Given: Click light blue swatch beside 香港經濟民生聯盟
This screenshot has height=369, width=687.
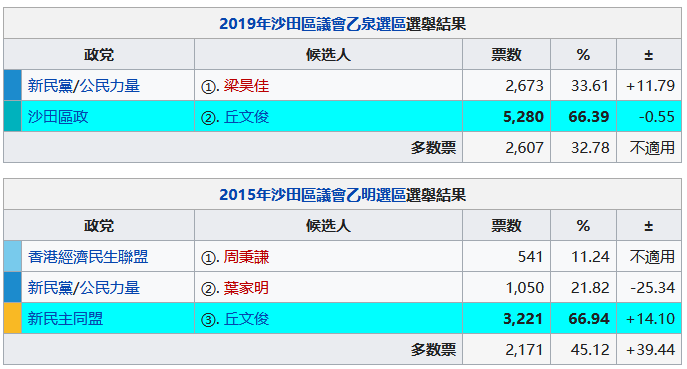Looking at the screenshot, I should pyautogui.click(x=13, y=256).
